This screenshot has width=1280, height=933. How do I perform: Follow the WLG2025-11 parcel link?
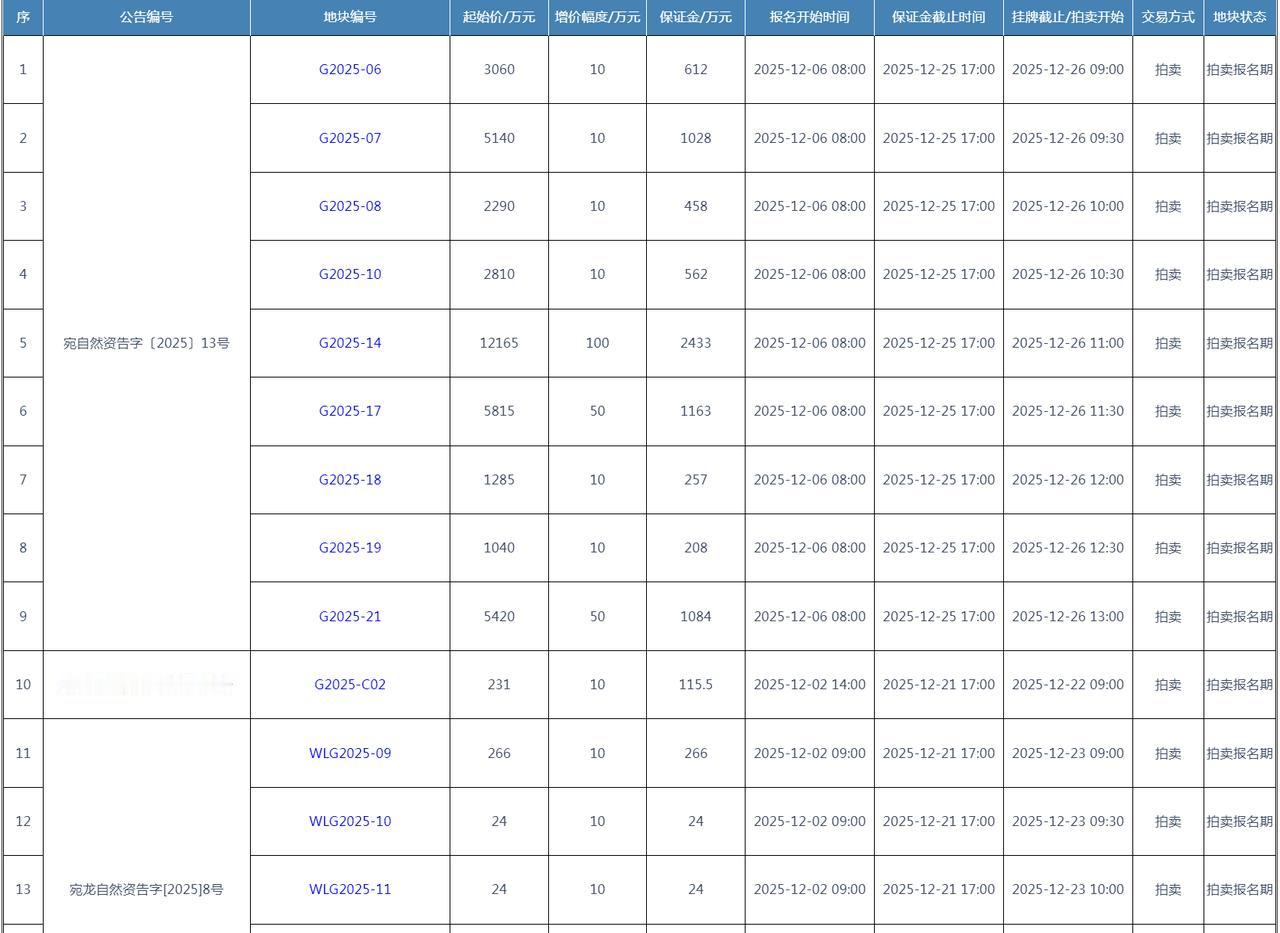tap(350, 889)
